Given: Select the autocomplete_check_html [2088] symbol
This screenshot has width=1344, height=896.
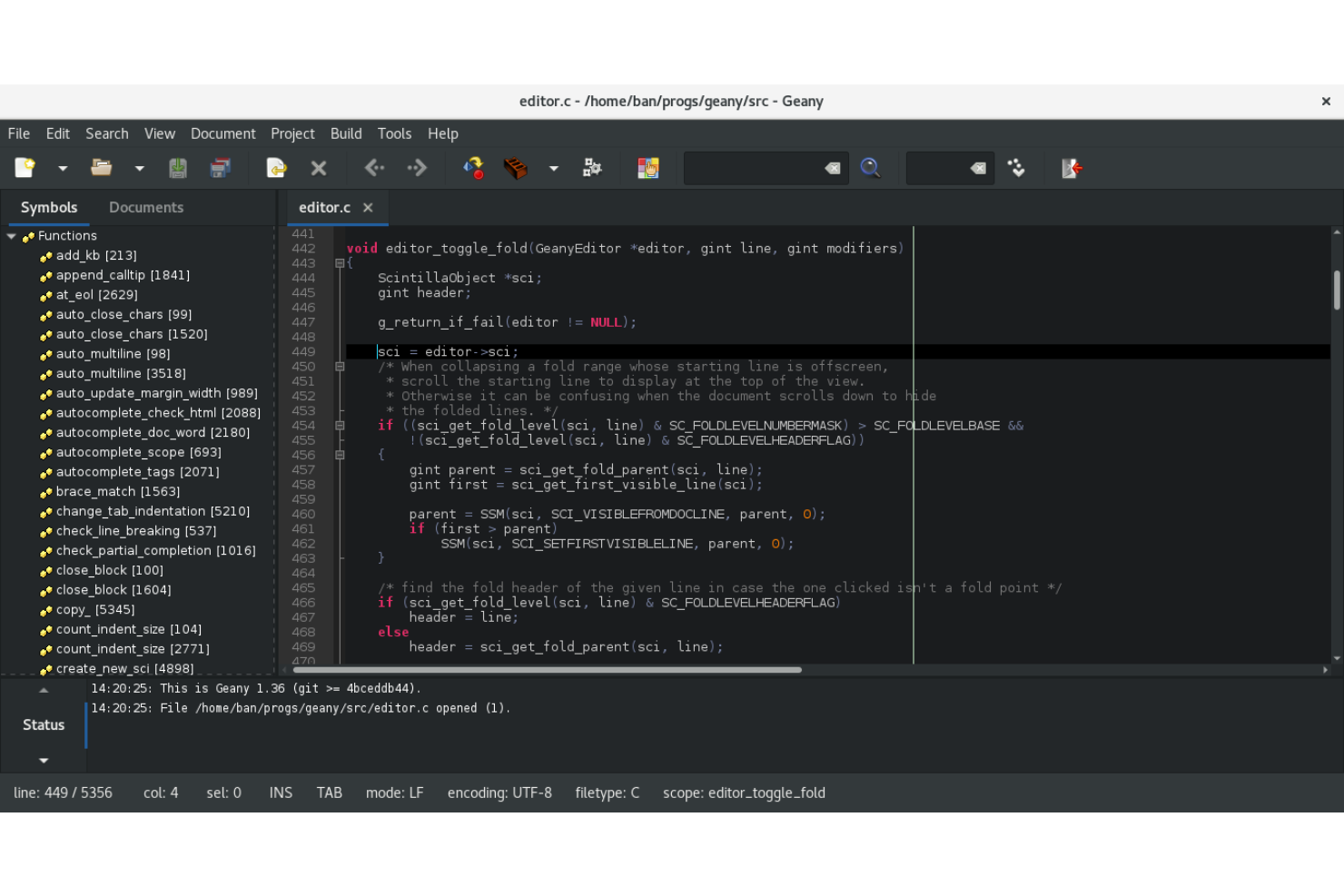Looking at the screenshot, I should coord(158,413).
